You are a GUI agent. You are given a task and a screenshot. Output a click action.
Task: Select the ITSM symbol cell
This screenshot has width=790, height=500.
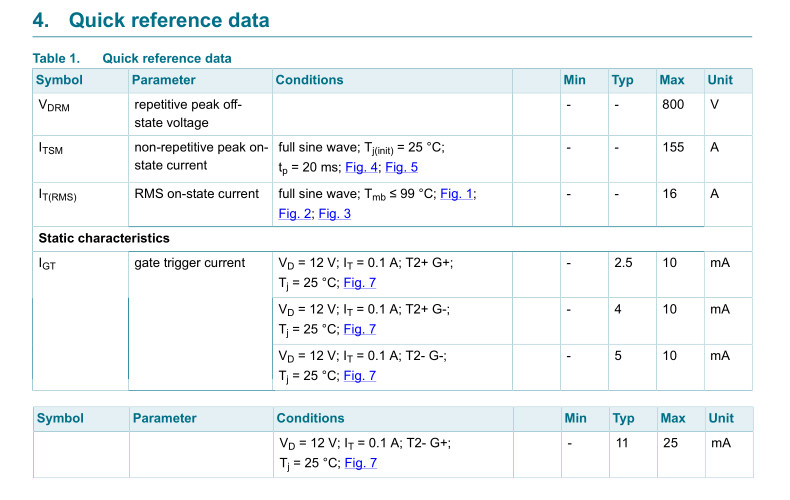[x=52, y=148]
